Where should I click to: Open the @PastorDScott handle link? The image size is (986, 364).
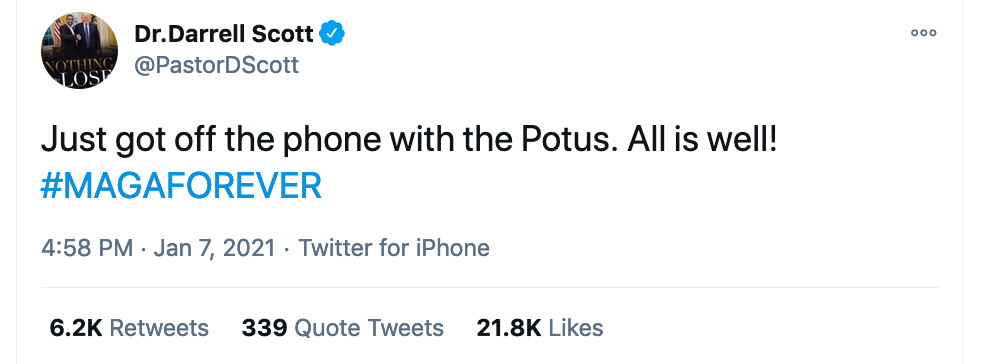click(216, 65)
